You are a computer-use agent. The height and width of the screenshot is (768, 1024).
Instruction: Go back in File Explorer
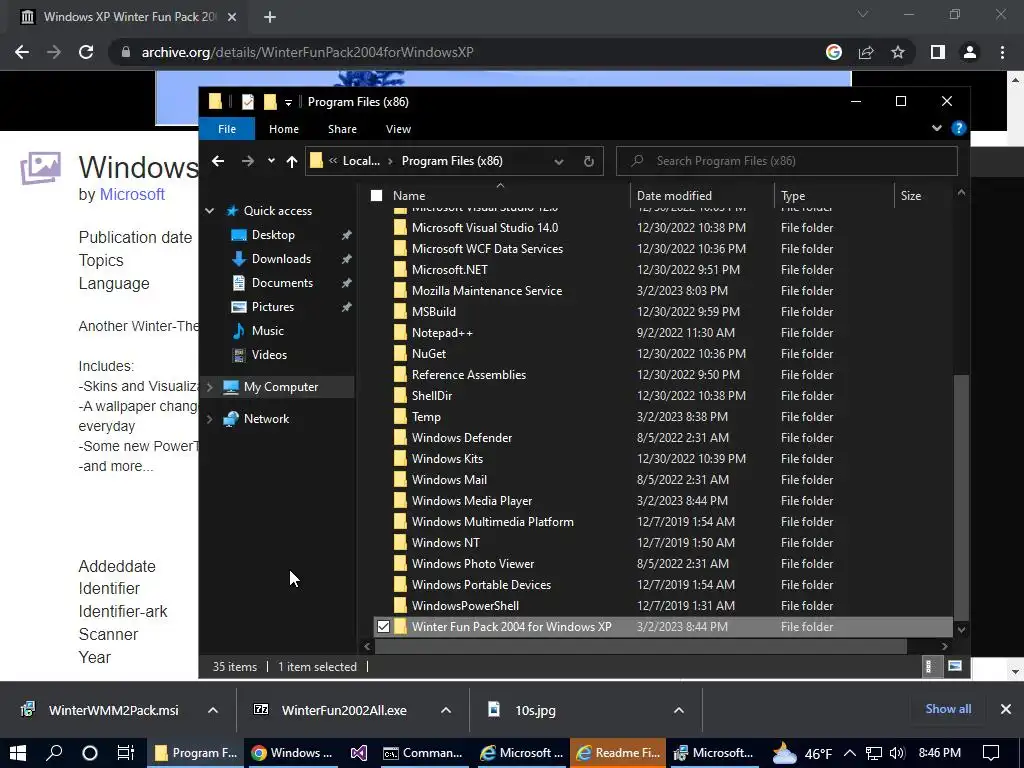[218, 161]
